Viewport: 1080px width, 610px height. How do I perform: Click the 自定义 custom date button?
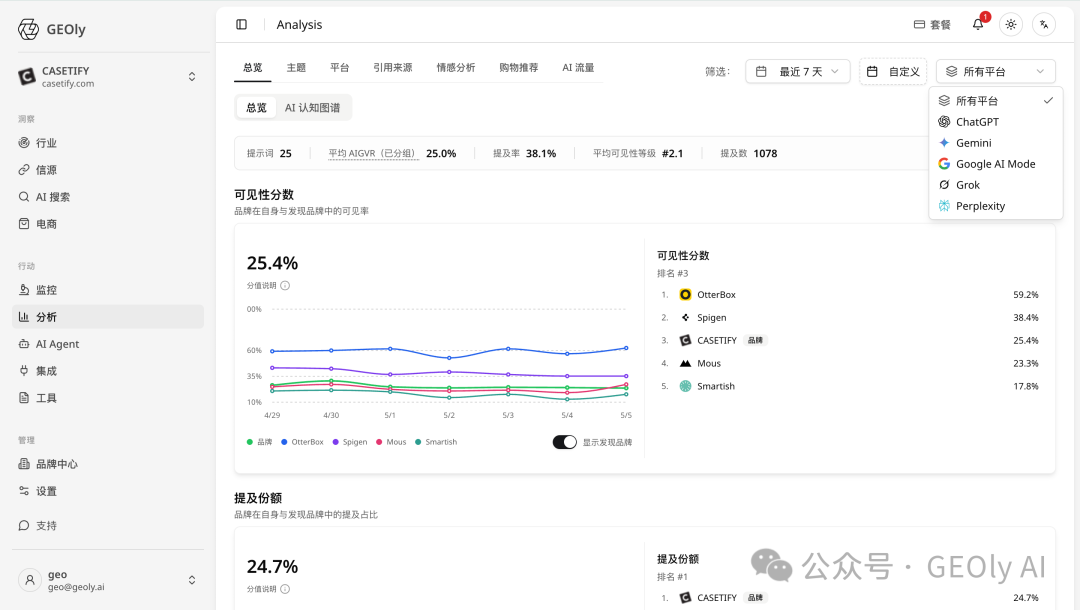coord(893,72)
